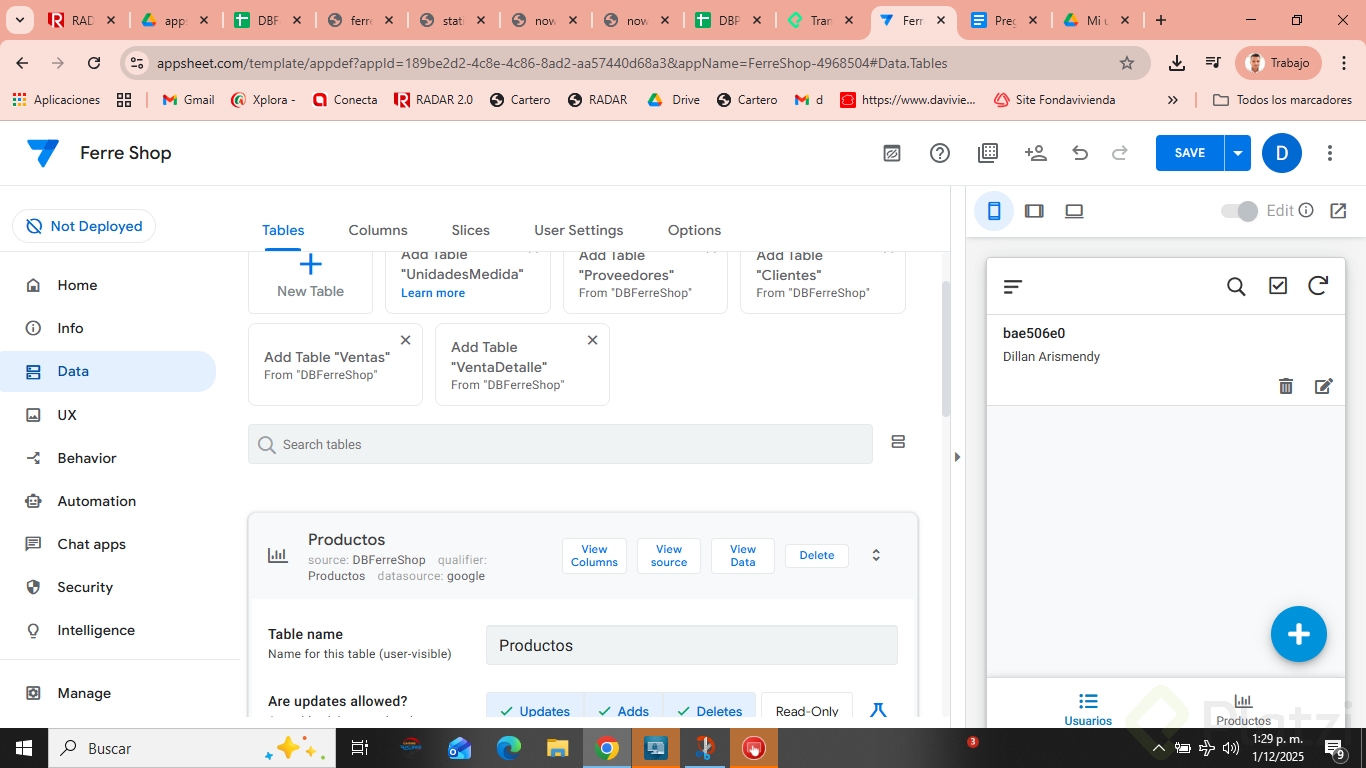
Task: Open the dropdown arrow next to SAVE
Action: coord(1238,153)
